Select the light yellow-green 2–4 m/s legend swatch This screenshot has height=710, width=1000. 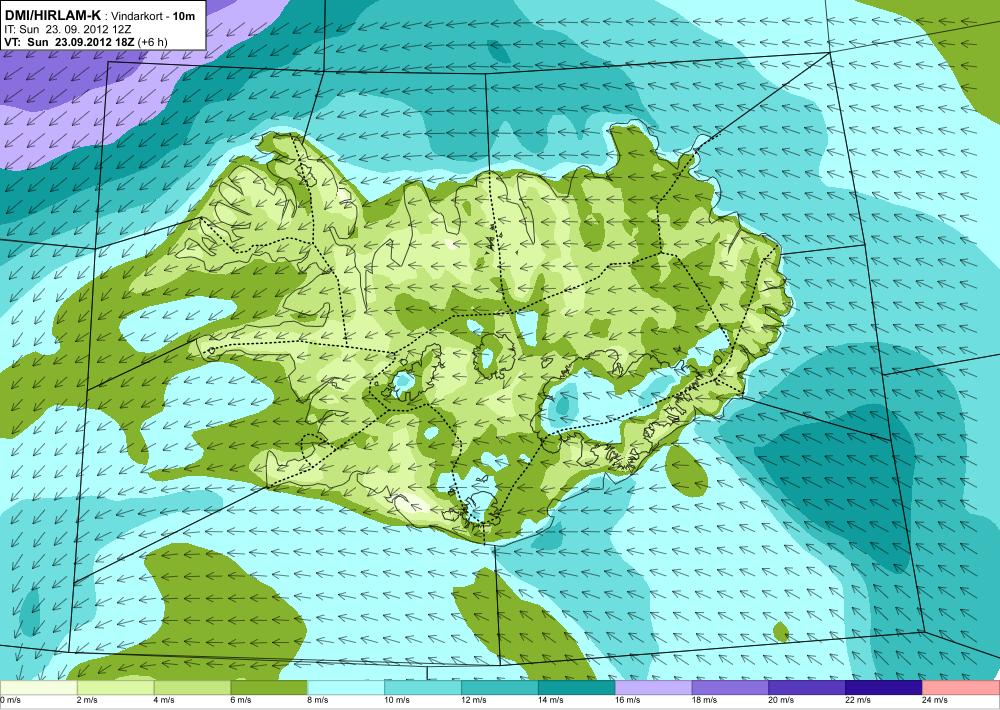point(115,688)
